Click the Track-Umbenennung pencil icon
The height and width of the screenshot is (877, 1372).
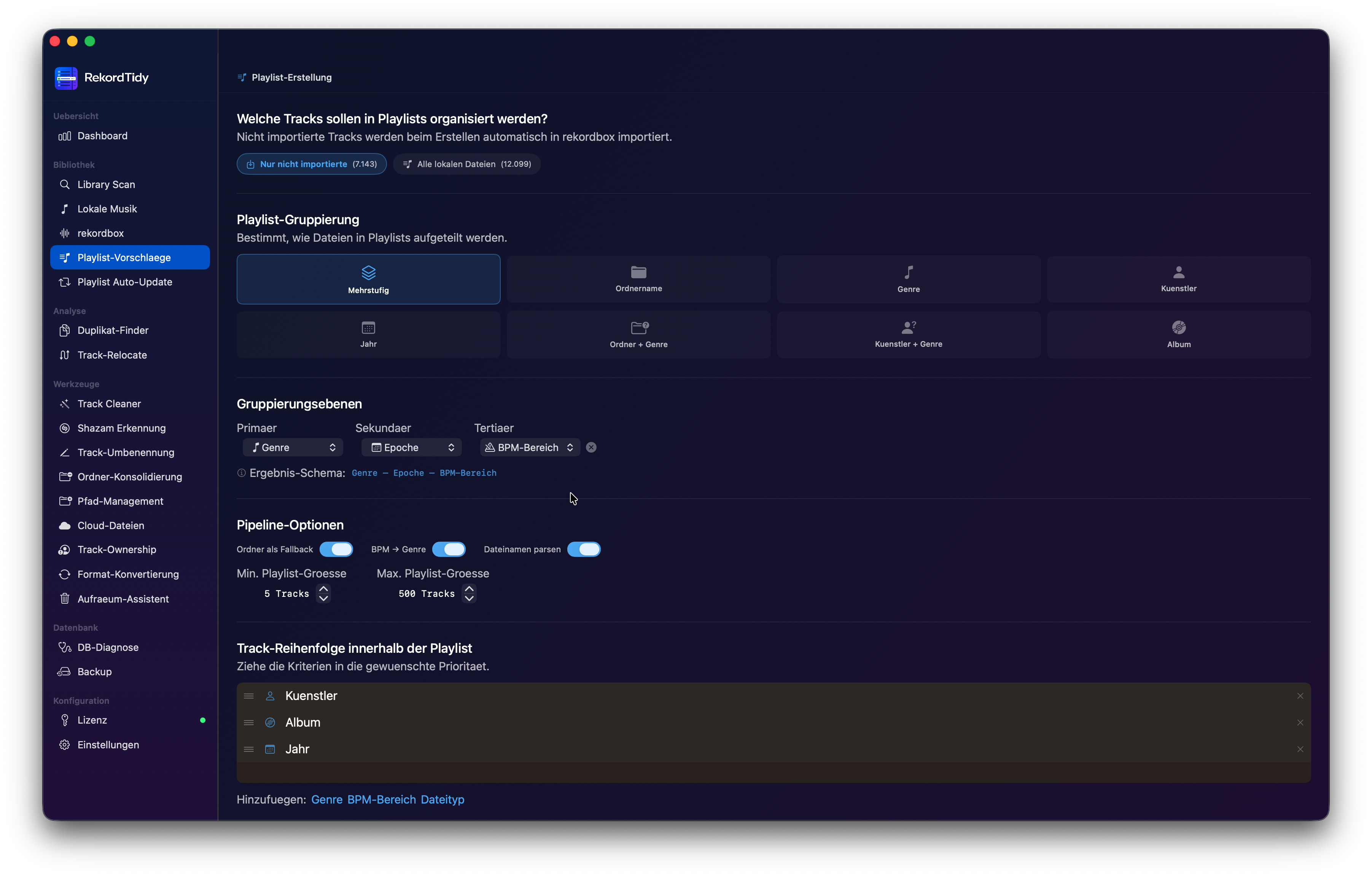65,453
